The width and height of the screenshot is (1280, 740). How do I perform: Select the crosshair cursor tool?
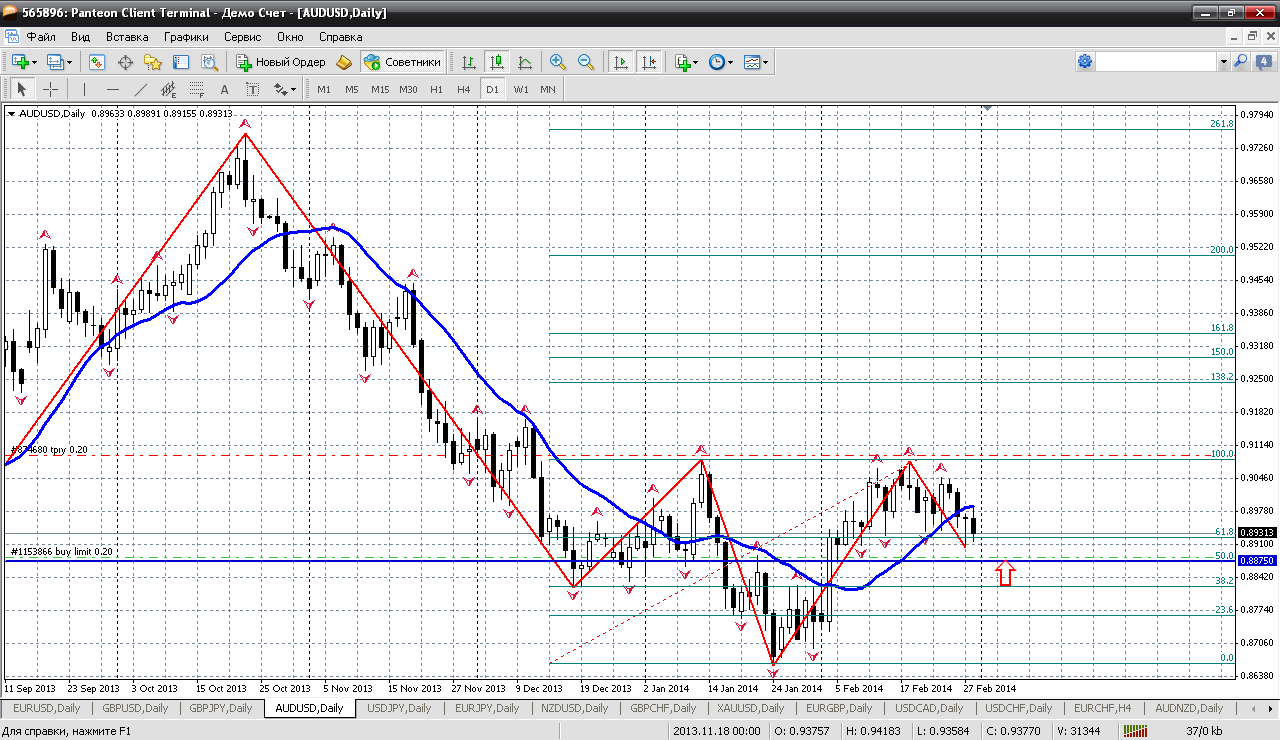click(50, 89)
